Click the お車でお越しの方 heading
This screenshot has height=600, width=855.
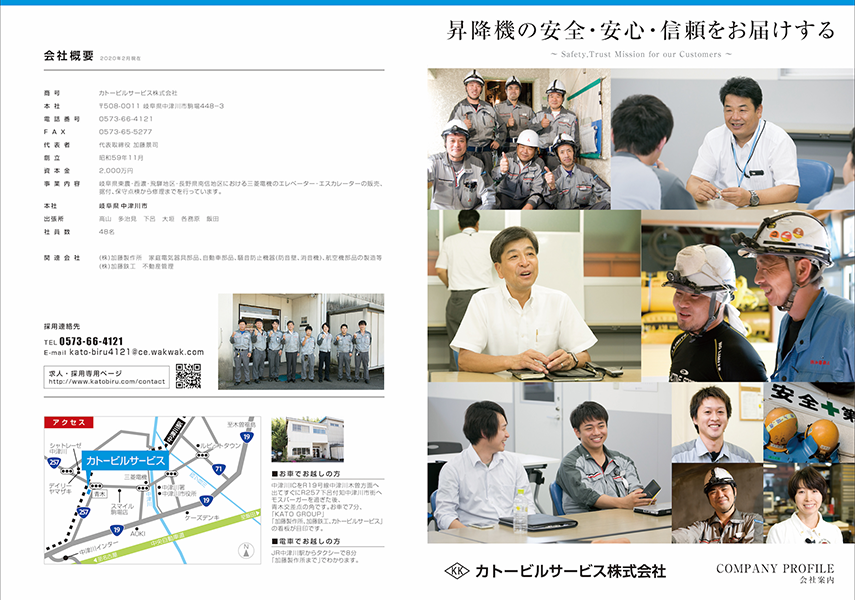pos(306,473)
